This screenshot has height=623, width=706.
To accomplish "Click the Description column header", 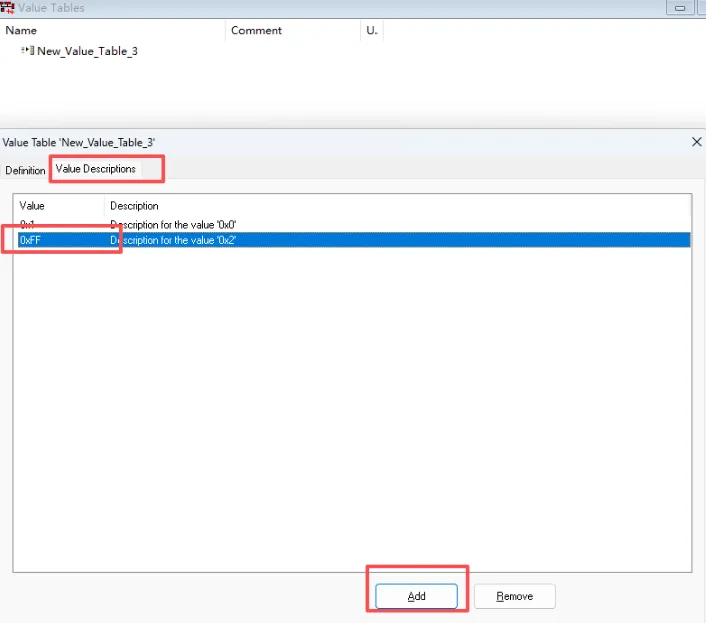I will tap(134, 206).
